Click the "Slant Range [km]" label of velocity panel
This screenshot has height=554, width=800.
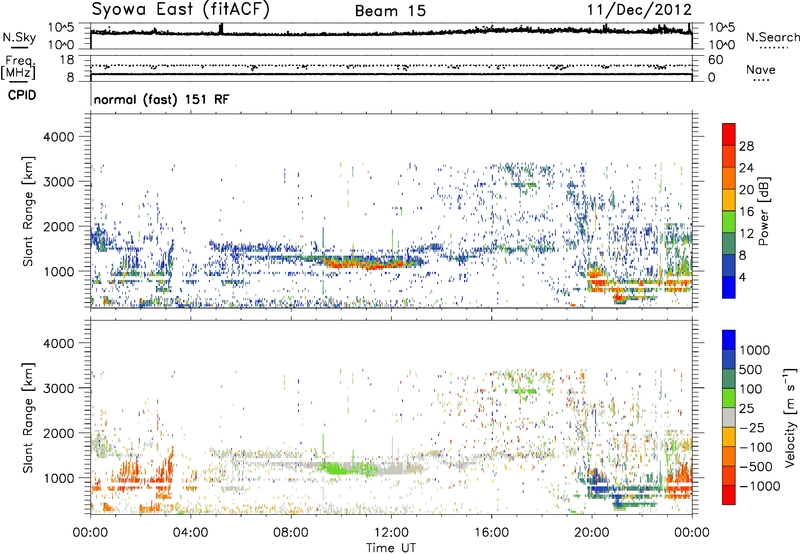(x=28, y=418)
